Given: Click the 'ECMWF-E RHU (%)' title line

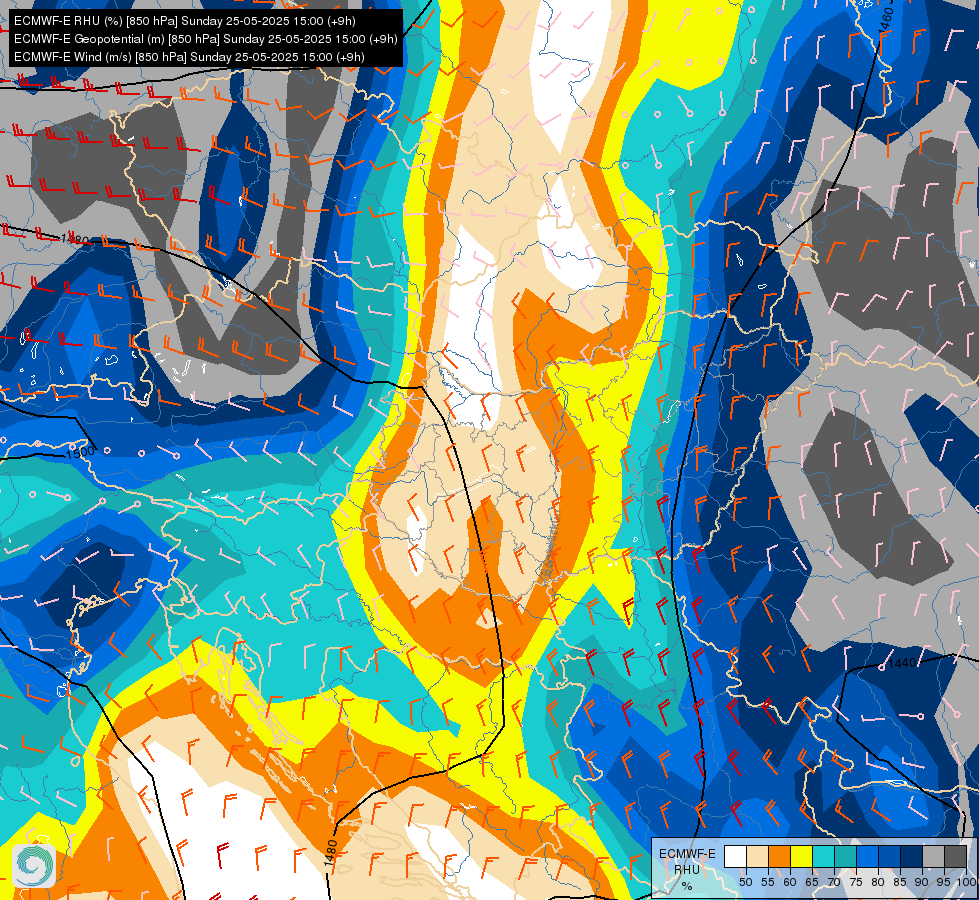Looking at the screenshot, I should click(185, 21).
